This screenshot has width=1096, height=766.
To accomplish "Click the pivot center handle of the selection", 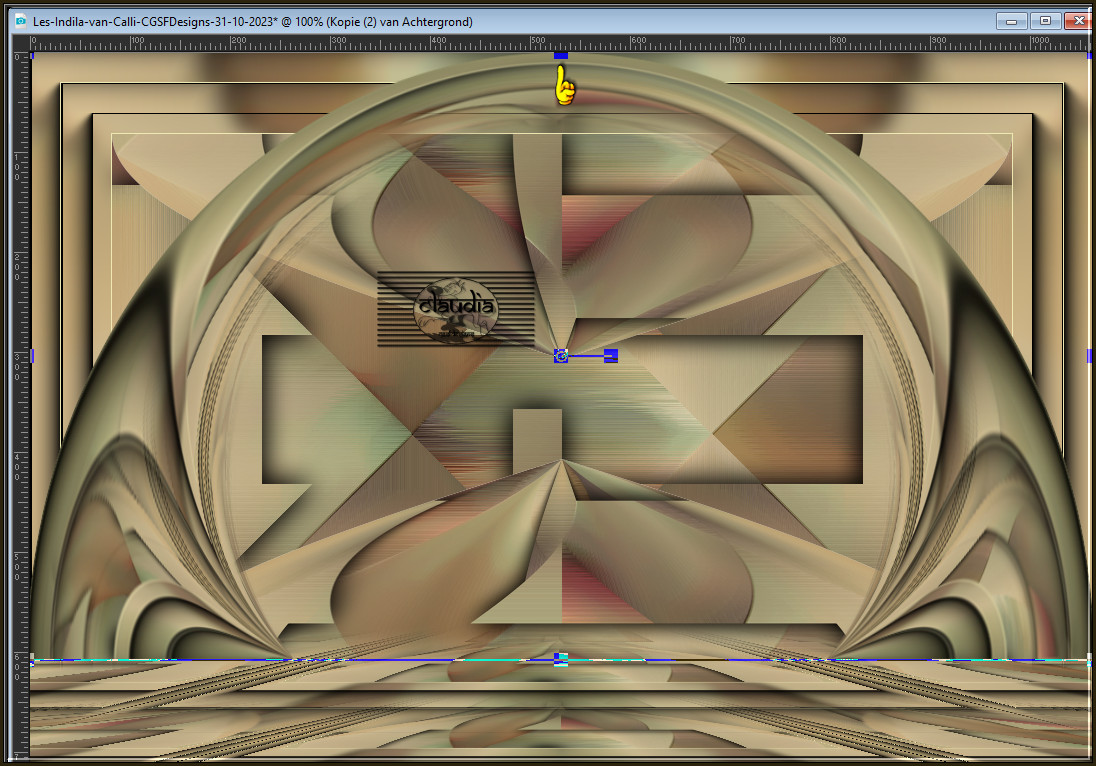I will pyautogui.click(x=561, y=356).
